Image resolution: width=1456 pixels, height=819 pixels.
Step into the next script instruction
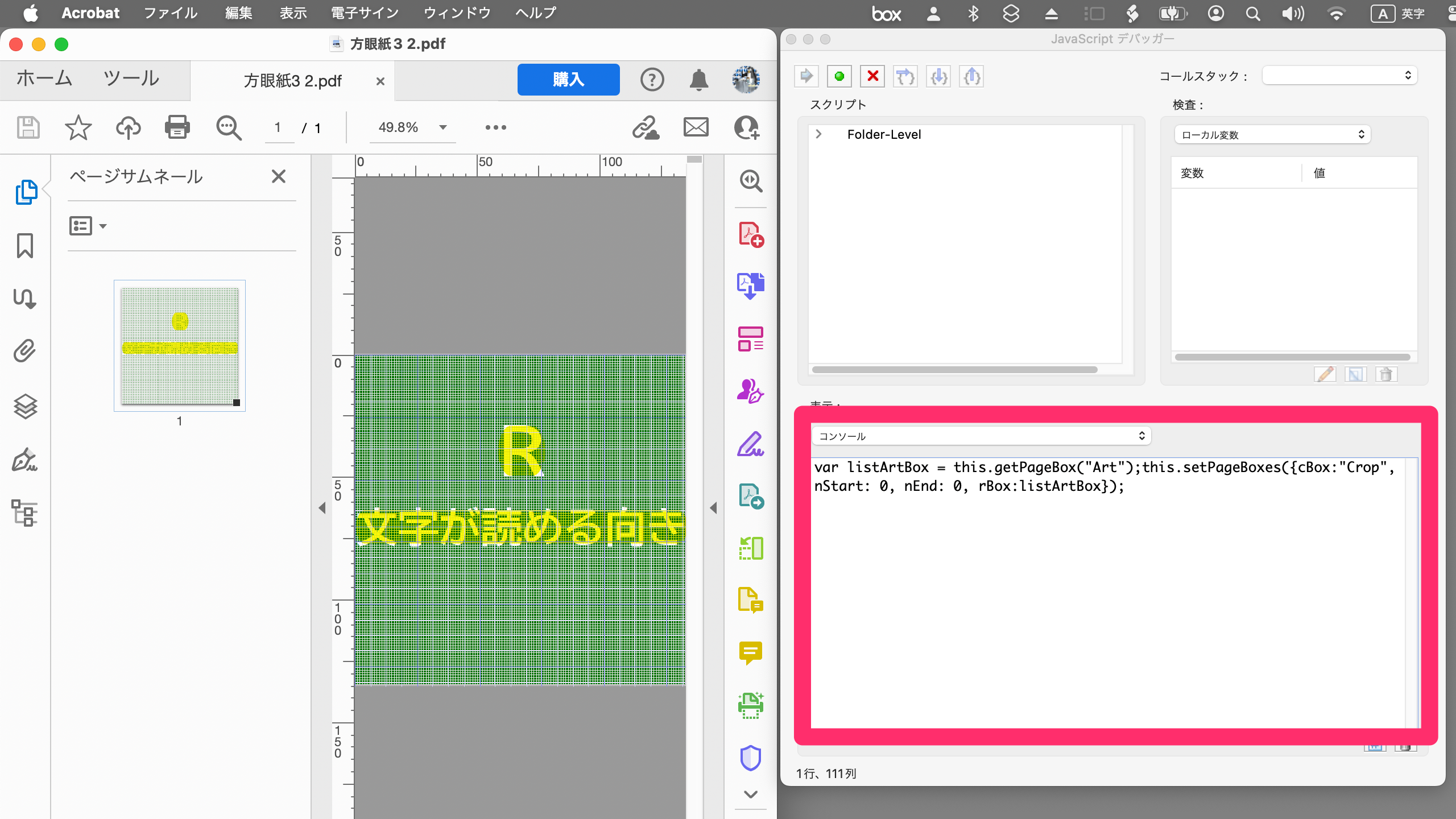(x=938, y=76)
